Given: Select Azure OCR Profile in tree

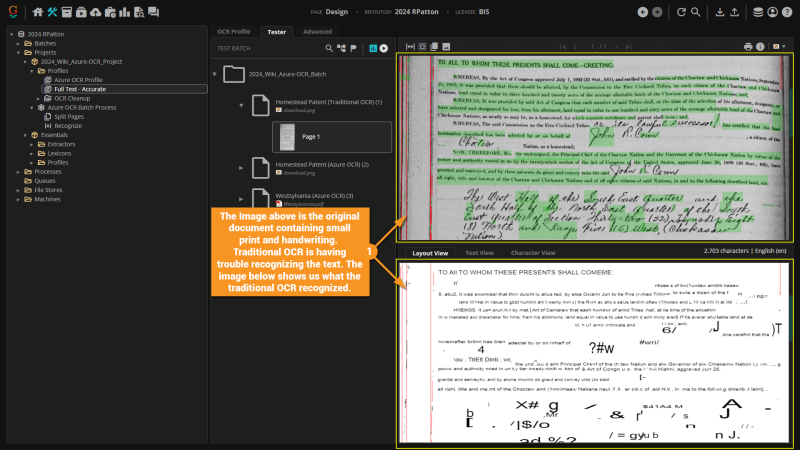Looking at the screenshot, I should 77,80.
